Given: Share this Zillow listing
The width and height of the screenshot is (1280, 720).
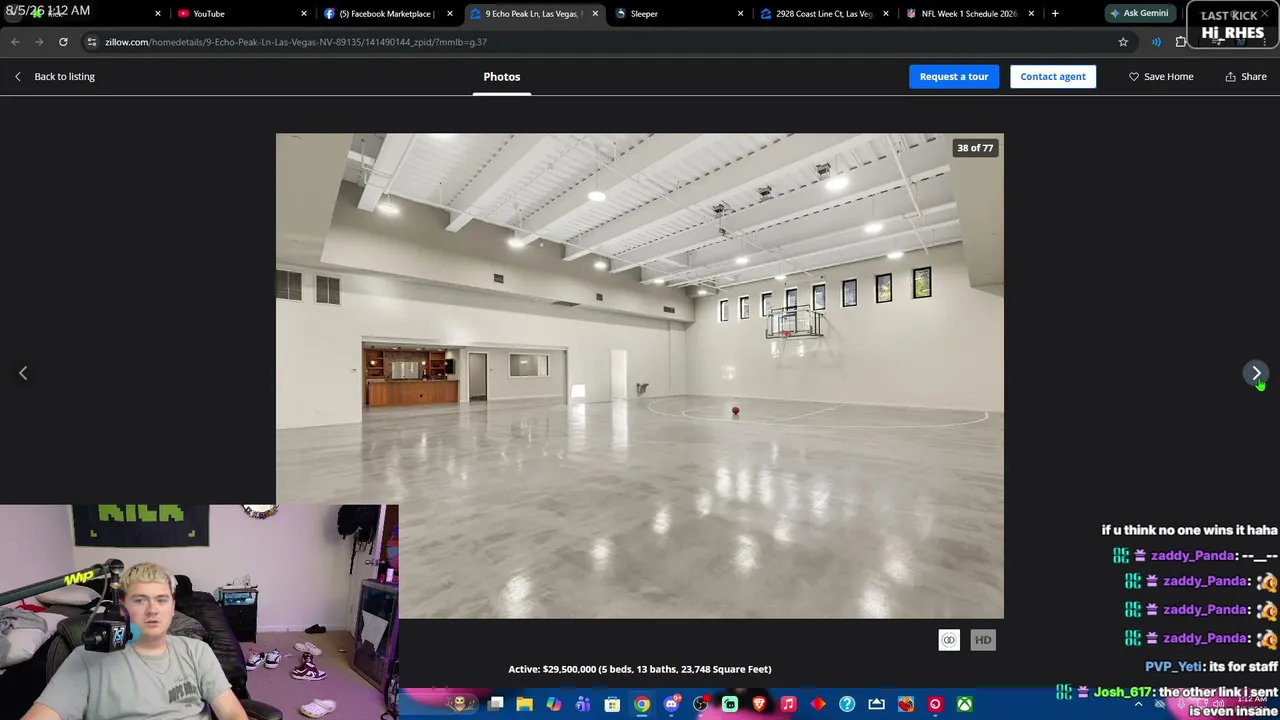Looking at the screenshot, I should tap(1246, 76).
